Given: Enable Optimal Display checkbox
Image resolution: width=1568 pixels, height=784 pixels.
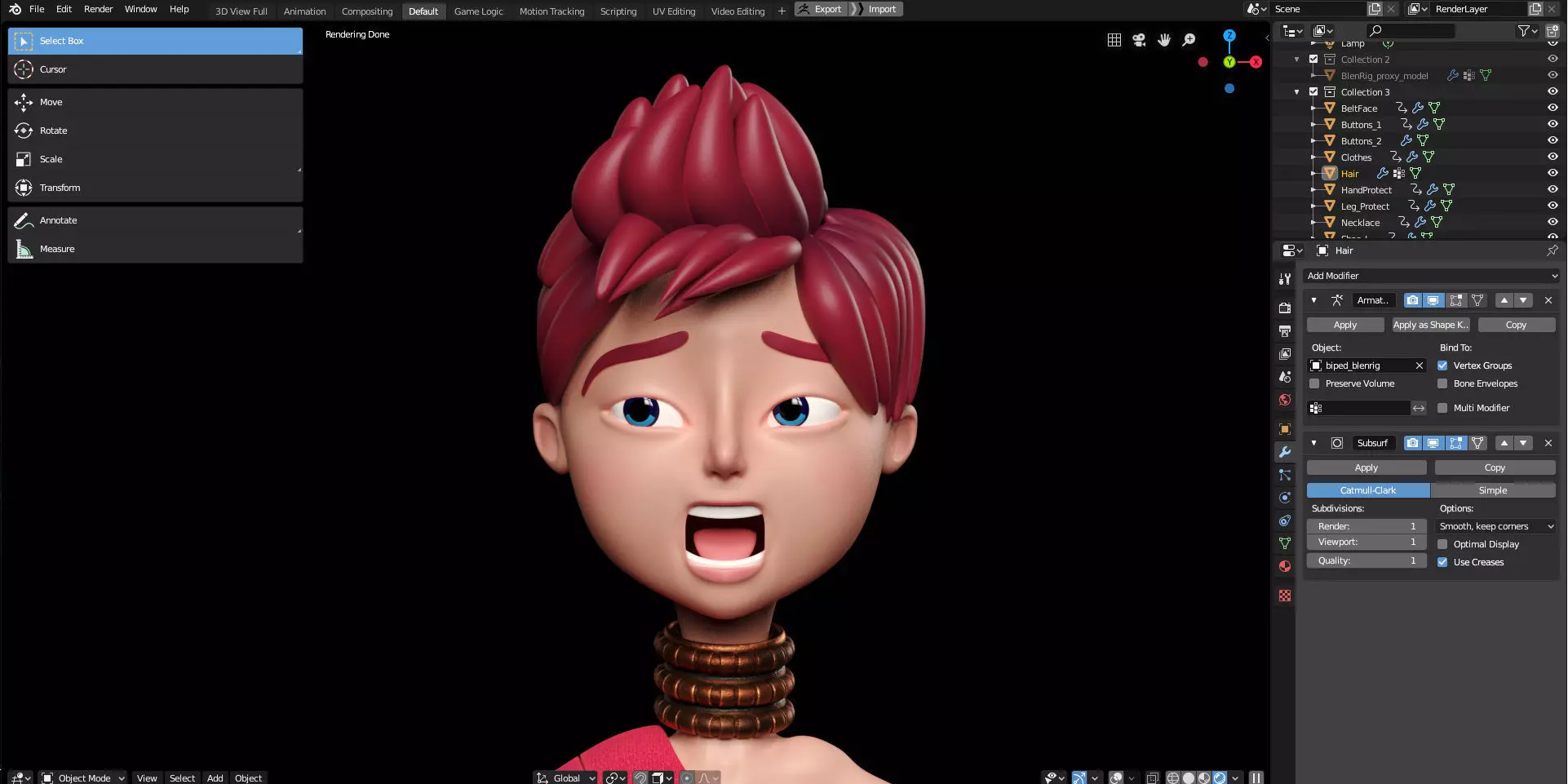Looking at the screenshot, I should pyautogui.click(x=1442, y=544).
